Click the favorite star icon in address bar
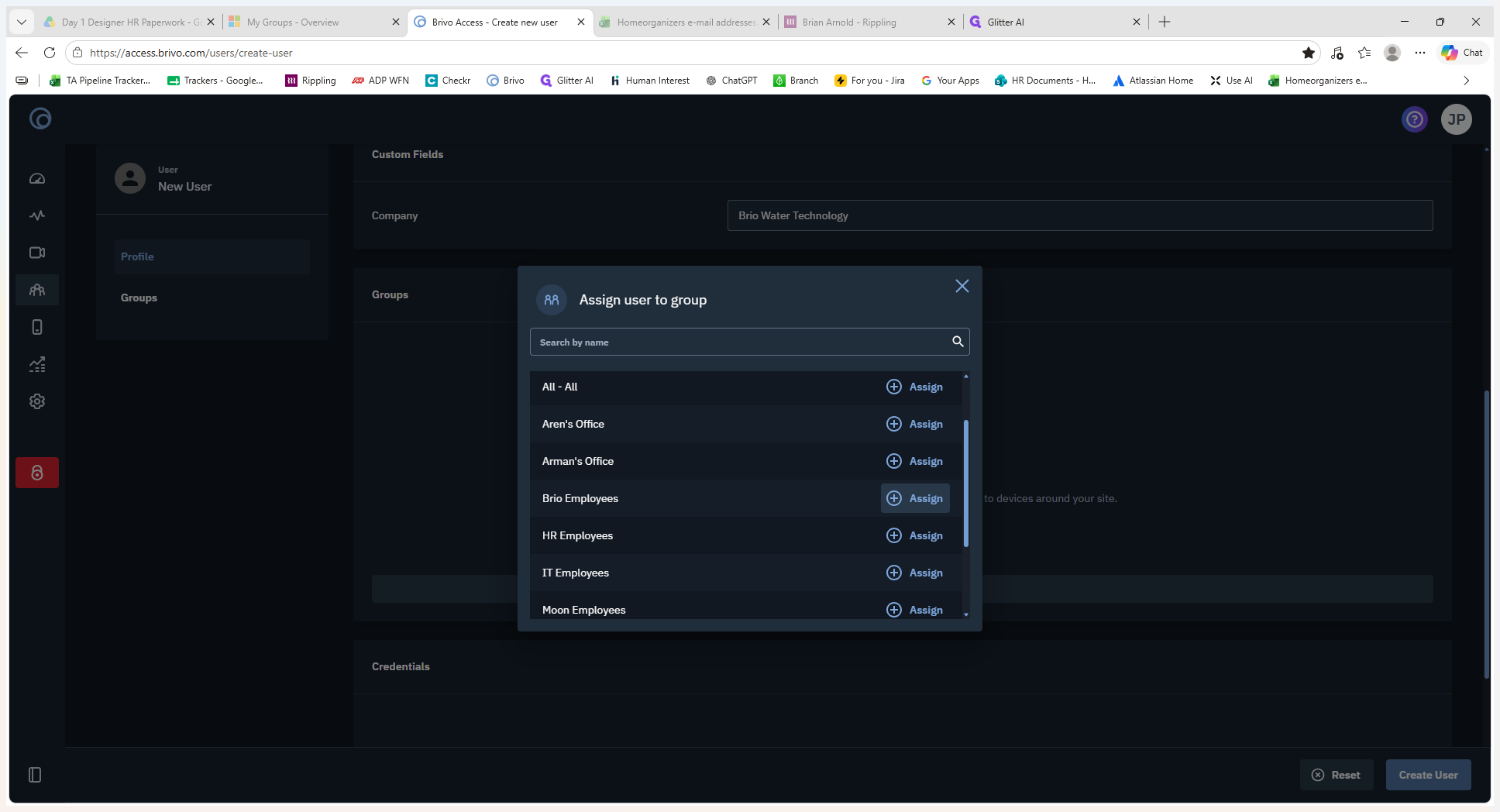Screen dimensions: 1500x812 1309,53
